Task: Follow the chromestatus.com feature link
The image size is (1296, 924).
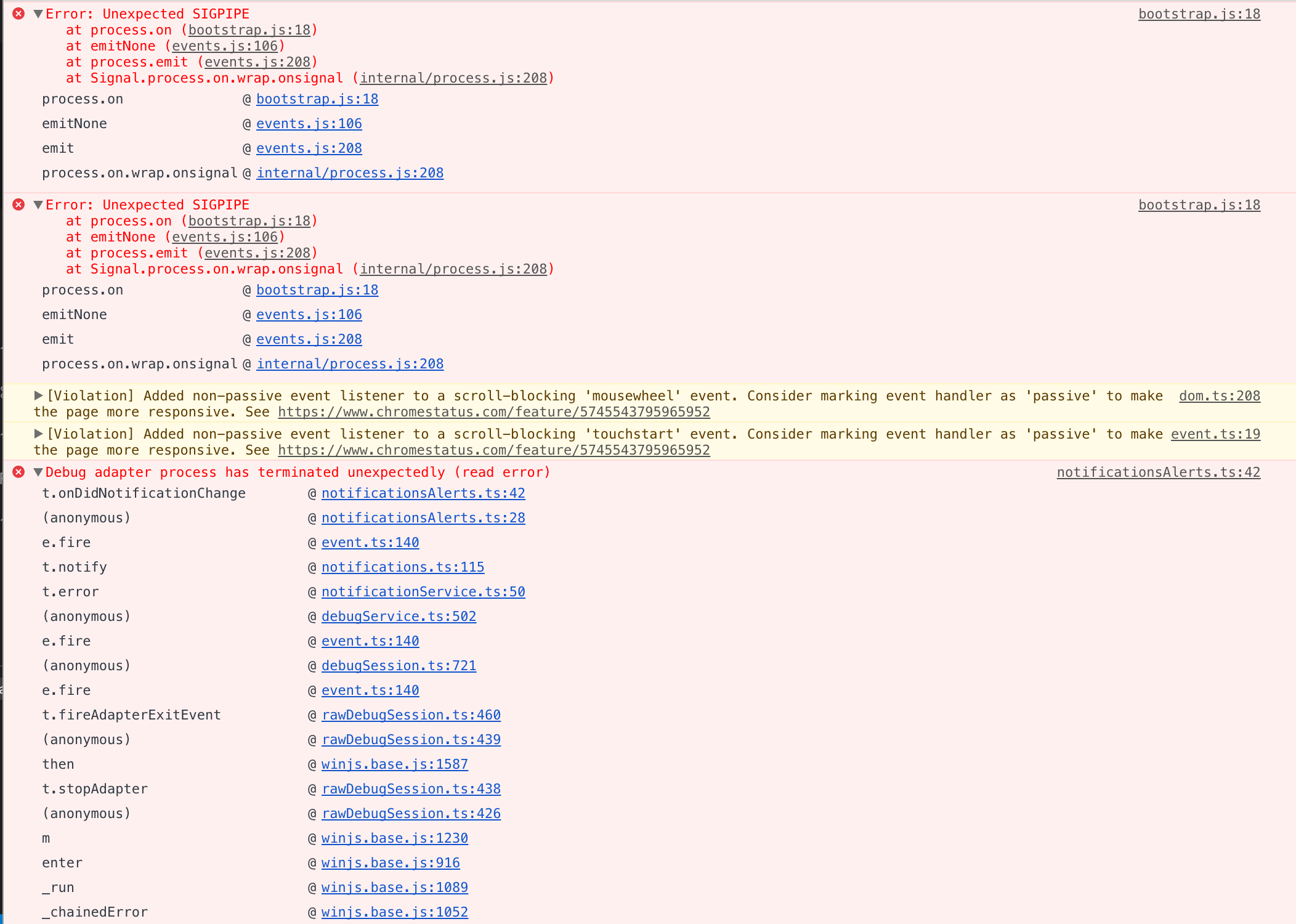Action: click(493, 411)
